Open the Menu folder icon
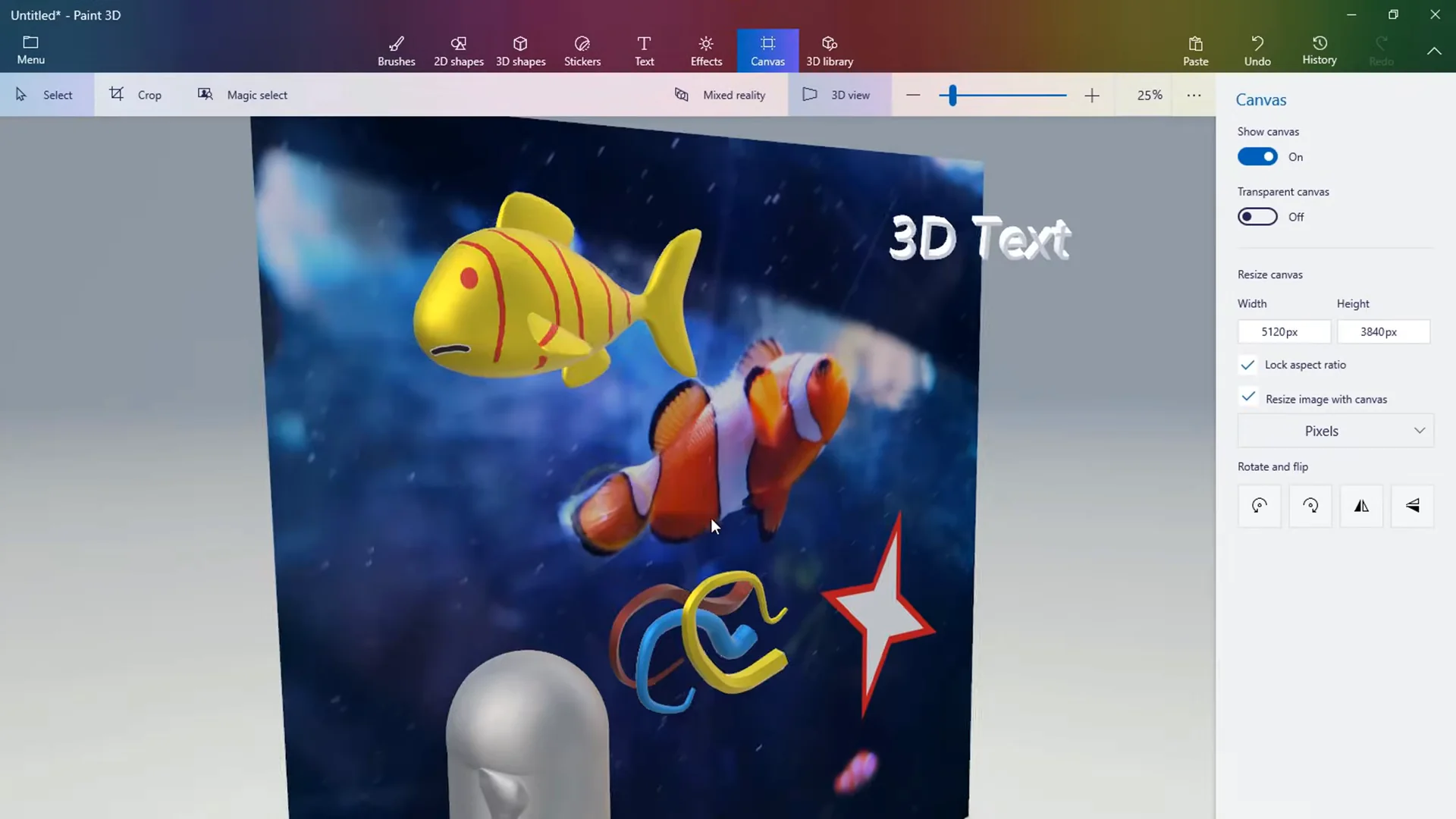The height and width of the screenshot is (819, 1456). click(30, 50)
